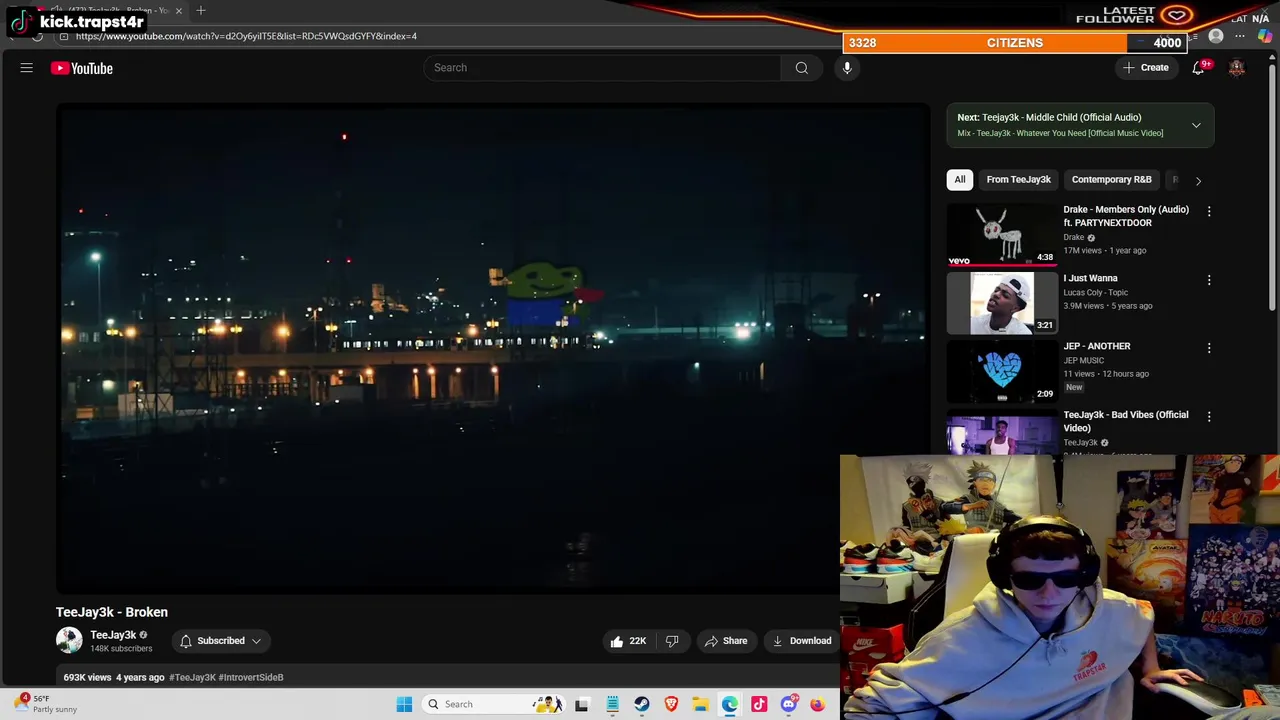Open the browser profile icon
Image resolution: width=1280 pixels, height=720 pixels.
(1216, 36)
